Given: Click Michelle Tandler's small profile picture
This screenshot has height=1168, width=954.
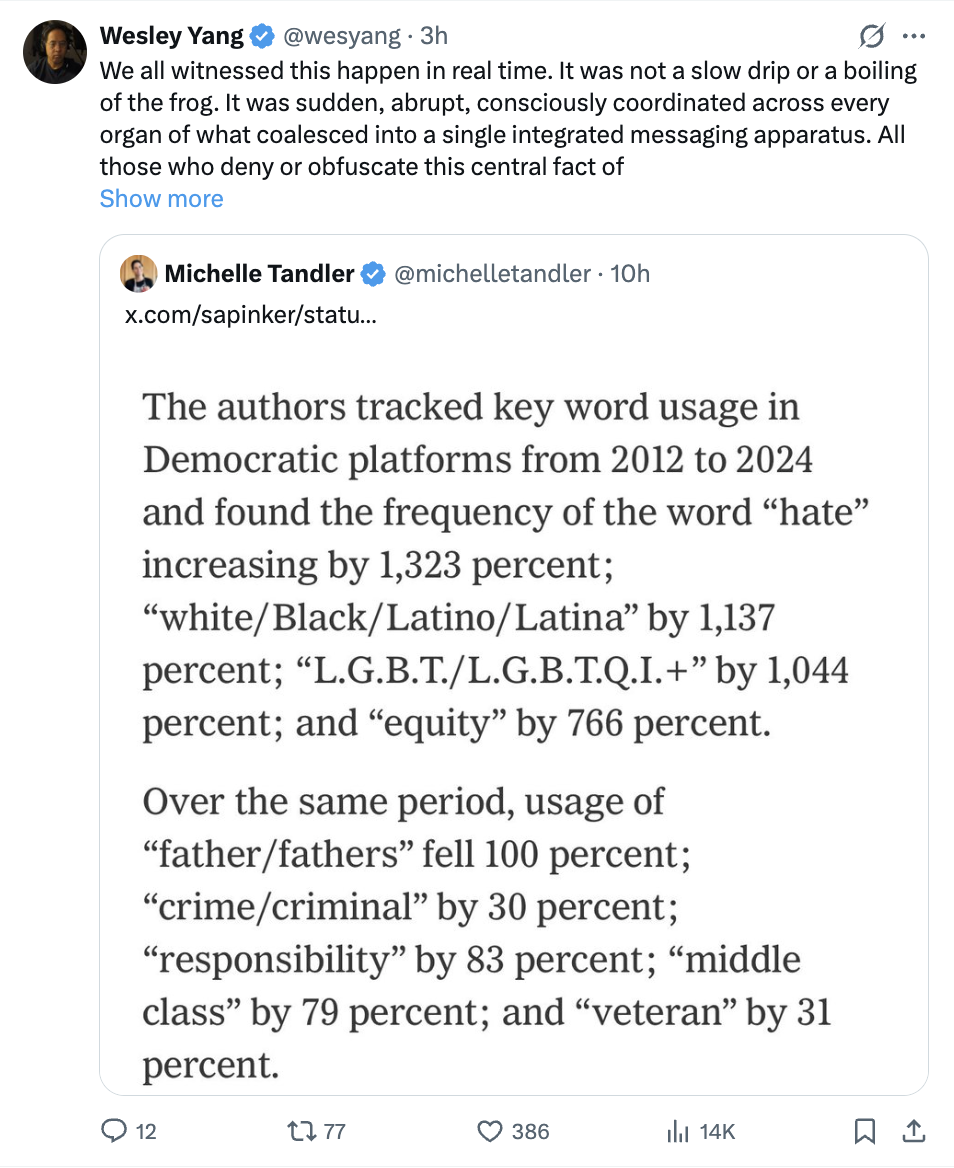Looking at the screenshot, I should (139, 274).
